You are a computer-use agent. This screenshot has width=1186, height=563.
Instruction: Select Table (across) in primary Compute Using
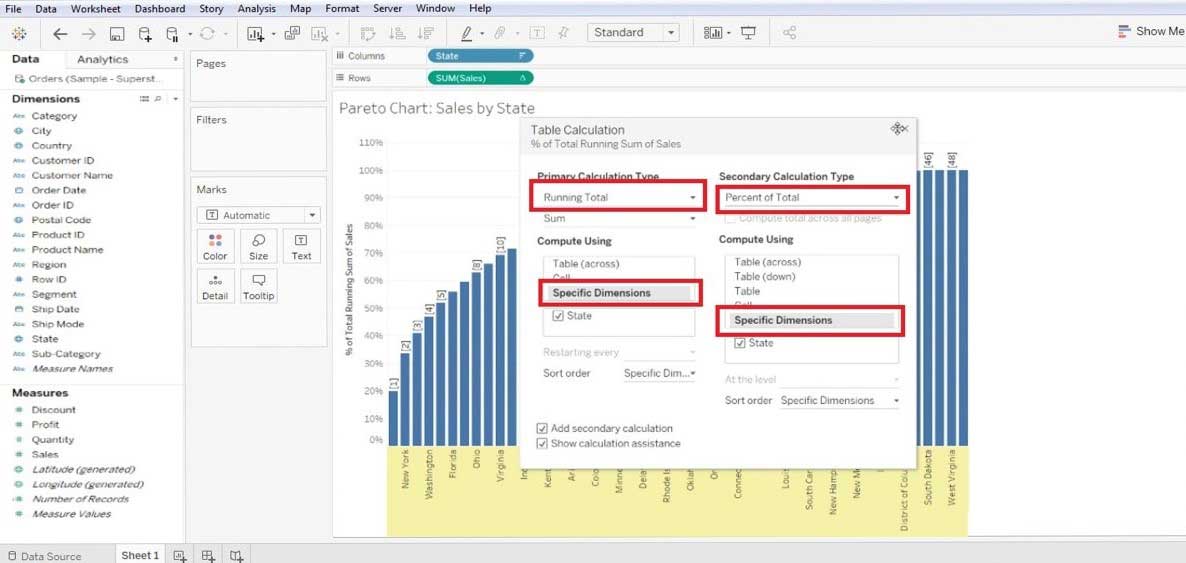pos(585,263)
